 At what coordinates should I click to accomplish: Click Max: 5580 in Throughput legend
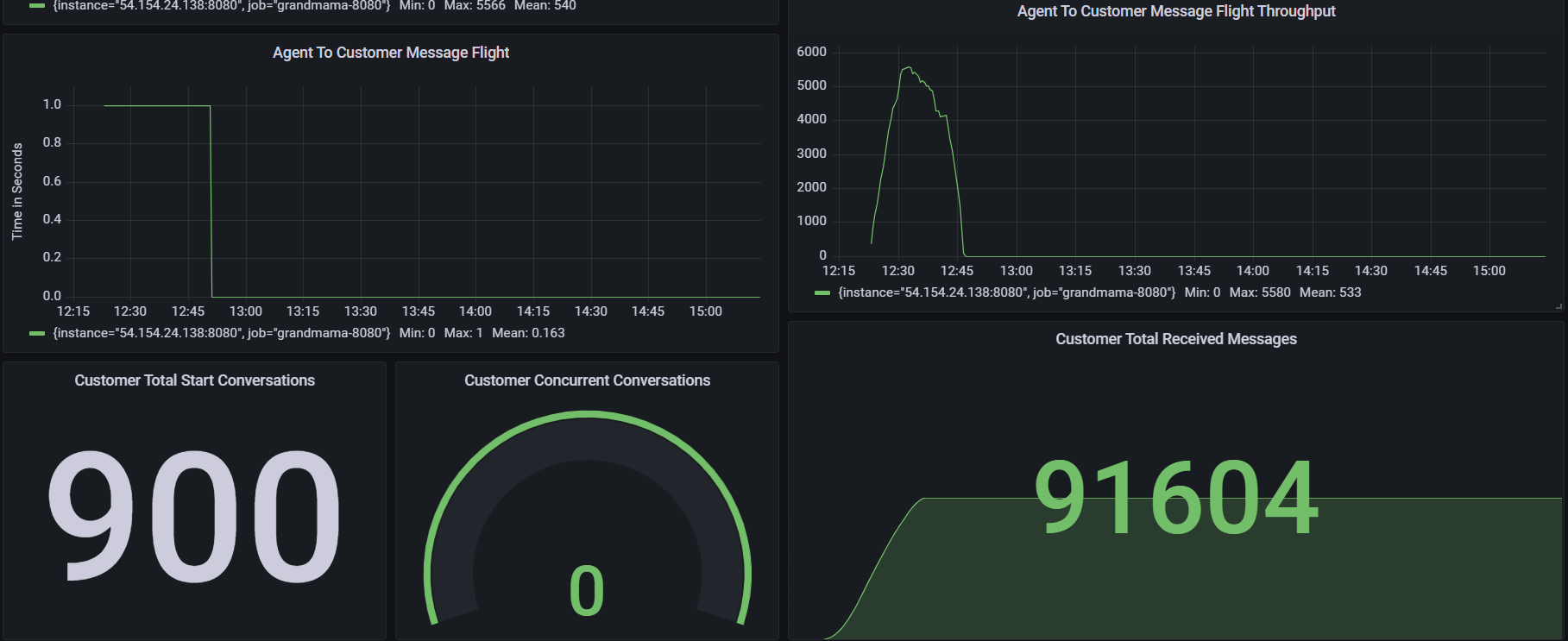1260,292
